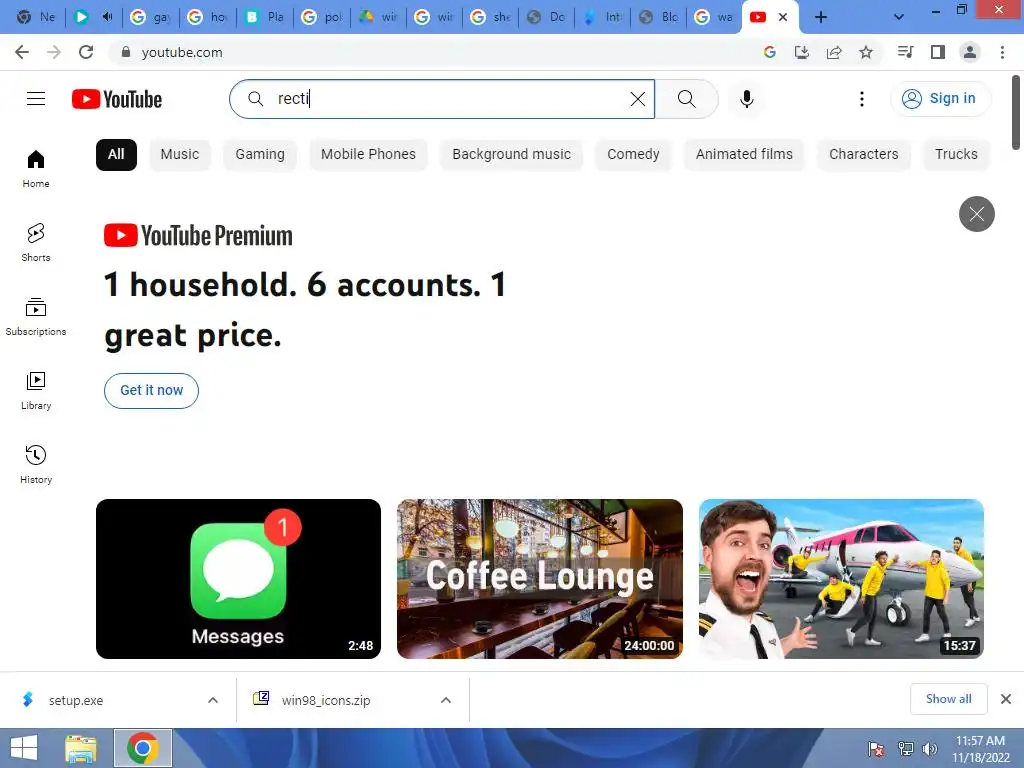
Task: Start voice search with microphone icon
Action: pos(746,99)
